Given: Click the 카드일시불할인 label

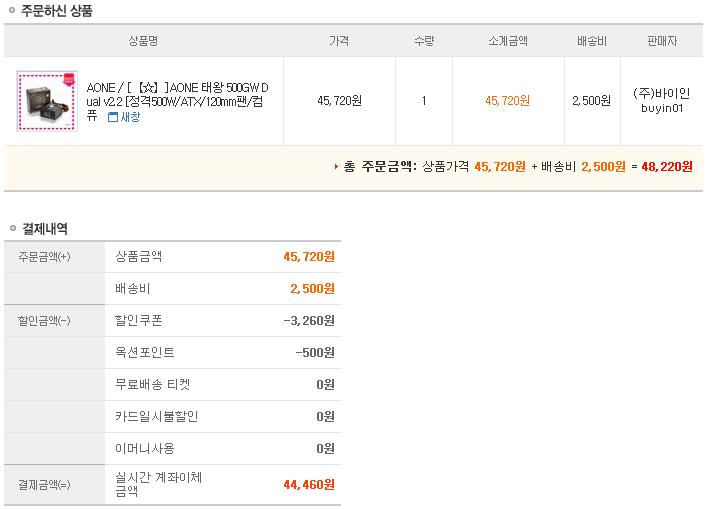Looking at the screenshot, I should click(x=157, y=416).
